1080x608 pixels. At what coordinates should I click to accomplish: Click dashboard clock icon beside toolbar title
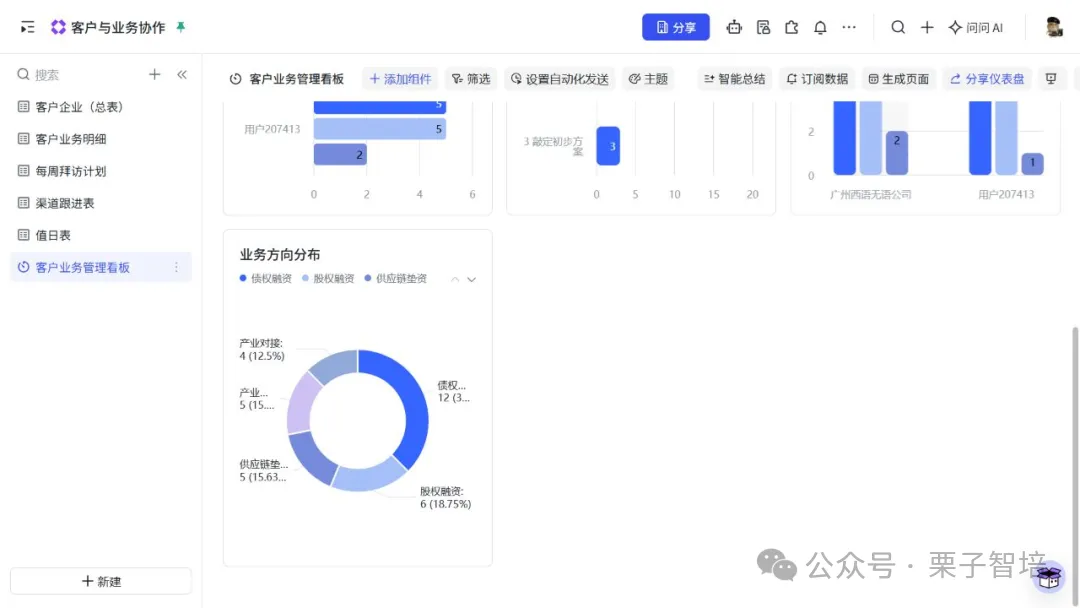click(x=236, y=79)
